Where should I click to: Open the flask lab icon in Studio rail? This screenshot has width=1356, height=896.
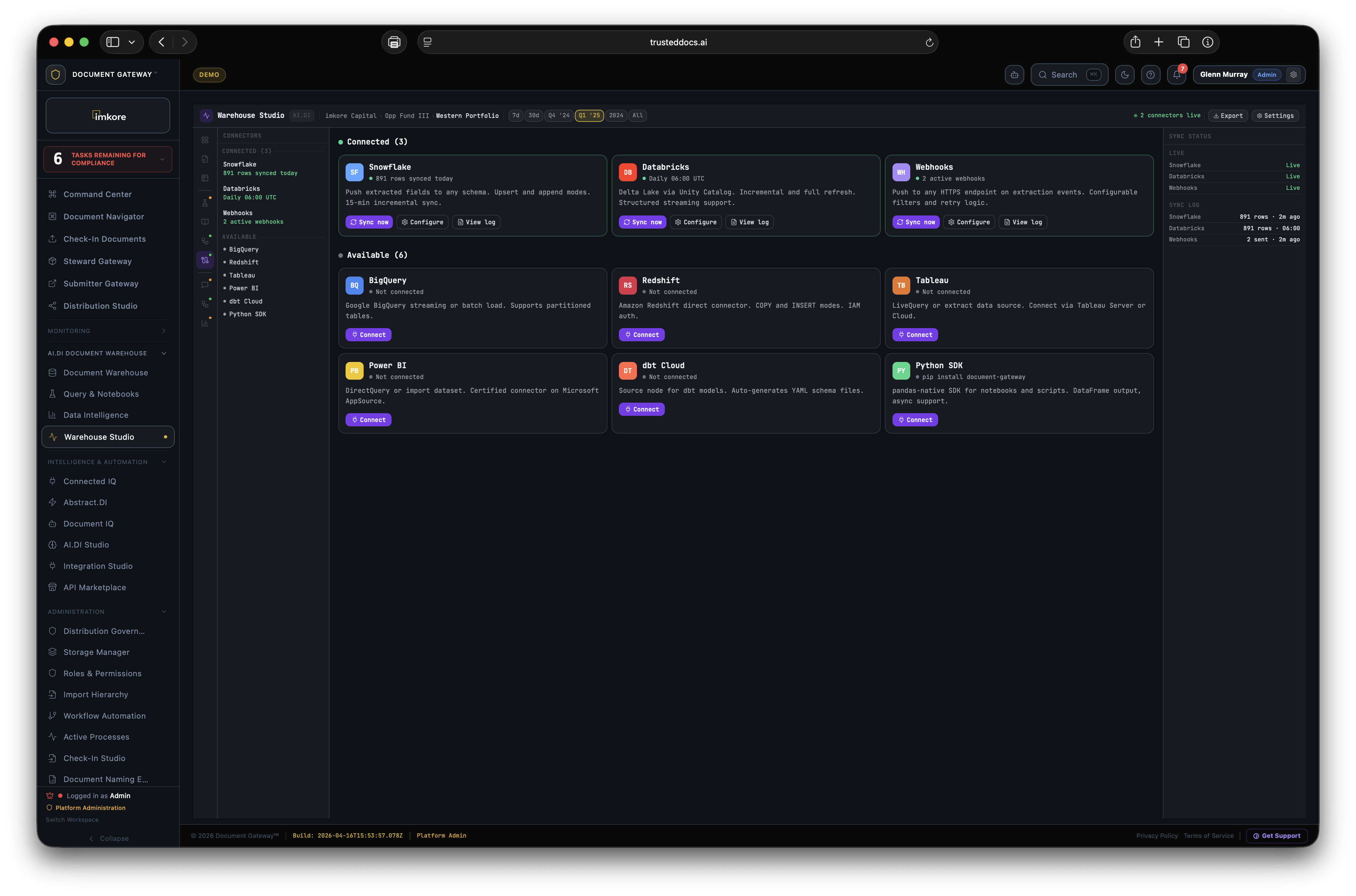pyautogui.click(x=205, y=202)
